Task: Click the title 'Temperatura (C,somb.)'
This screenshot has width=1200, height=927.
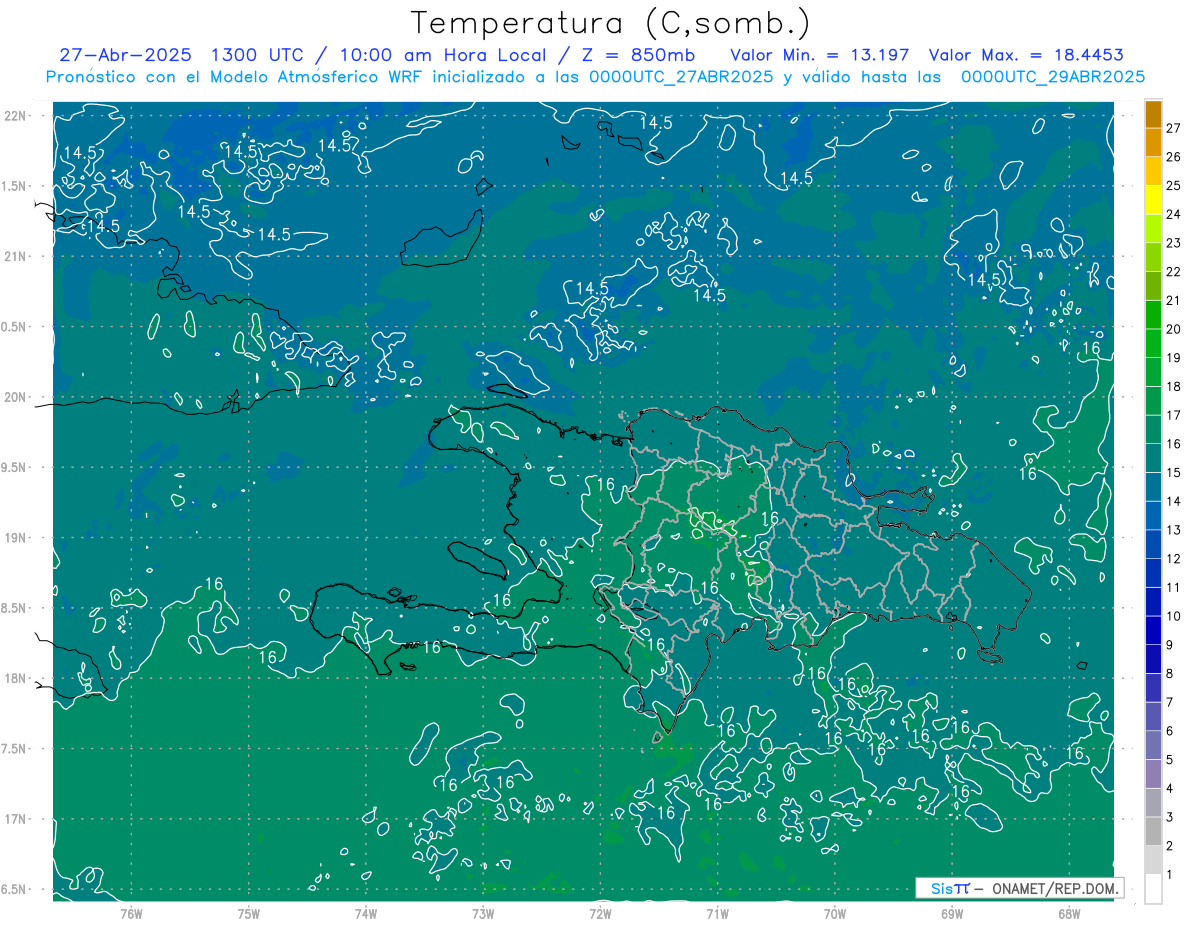Action: 611,23
